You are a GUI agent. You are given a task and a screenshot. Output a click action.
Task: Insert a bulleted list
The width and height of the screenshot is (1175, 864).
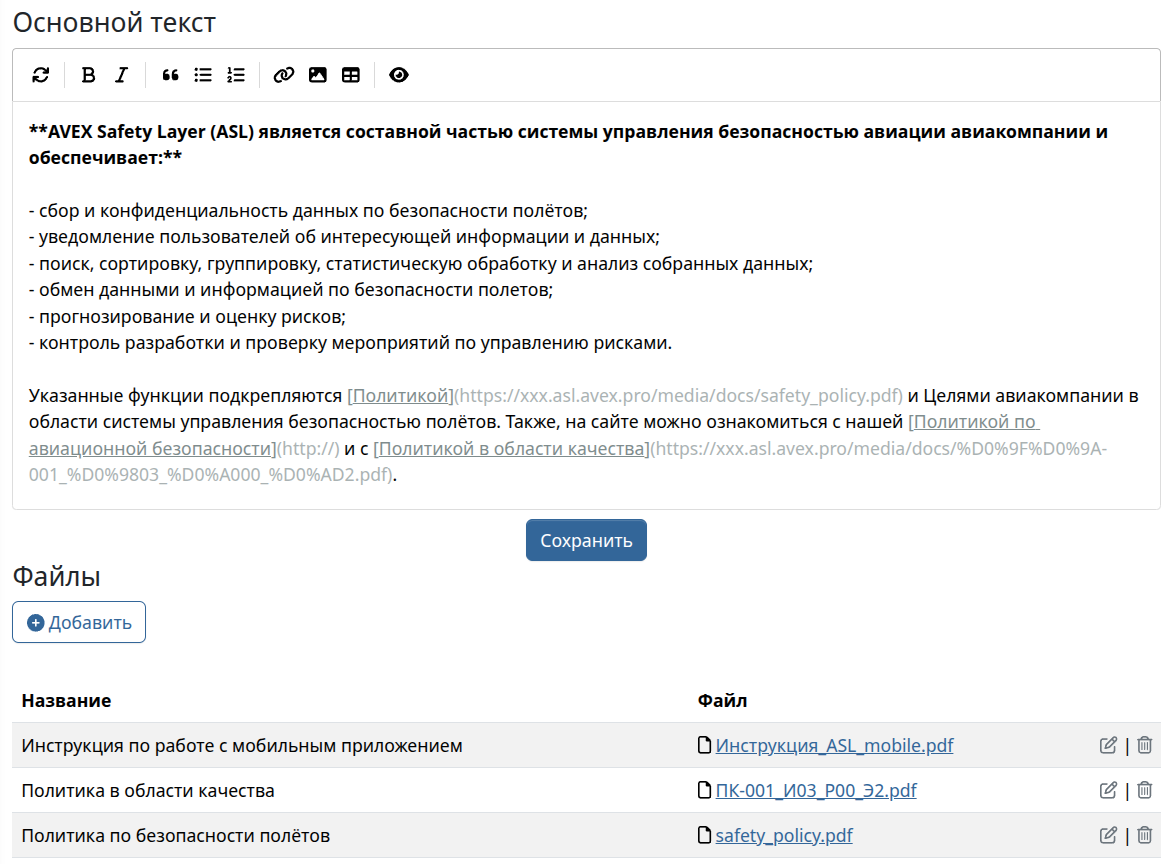tap(203, 75)
